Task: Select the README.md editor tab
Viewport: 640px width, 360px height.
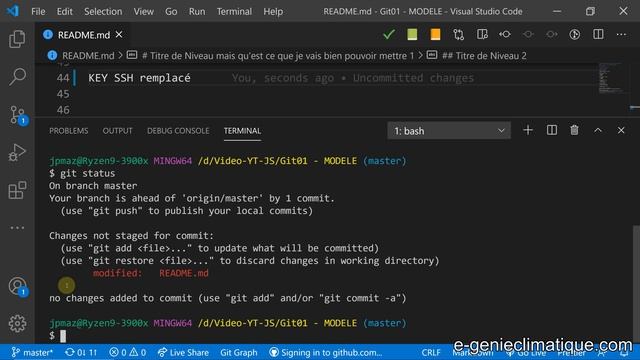Action: coord(82,35)
